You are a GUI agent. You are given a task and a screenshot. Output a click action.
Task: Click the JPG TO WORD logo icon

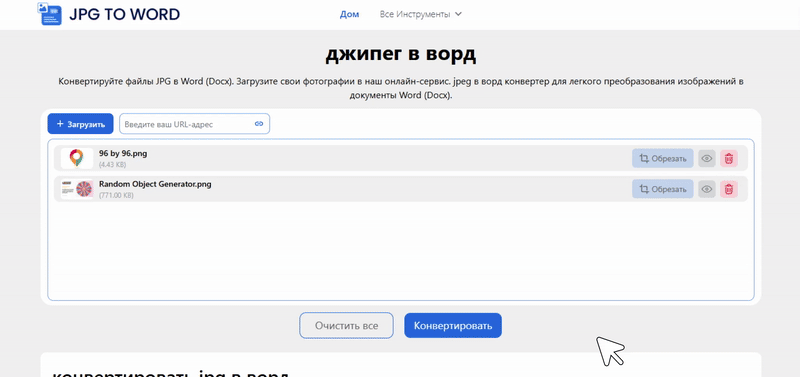[x=49, y=14]
